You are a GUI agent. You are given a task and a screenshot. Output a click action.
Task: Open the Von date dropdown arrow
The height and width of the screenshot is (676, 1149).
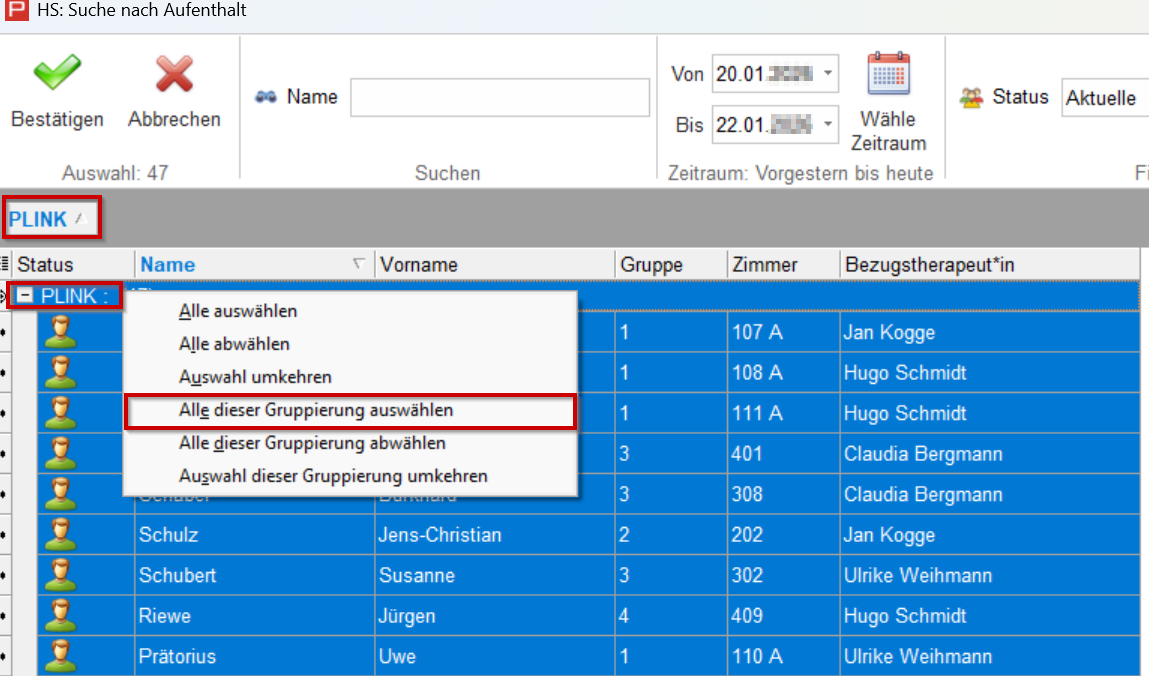coord(828,74)
